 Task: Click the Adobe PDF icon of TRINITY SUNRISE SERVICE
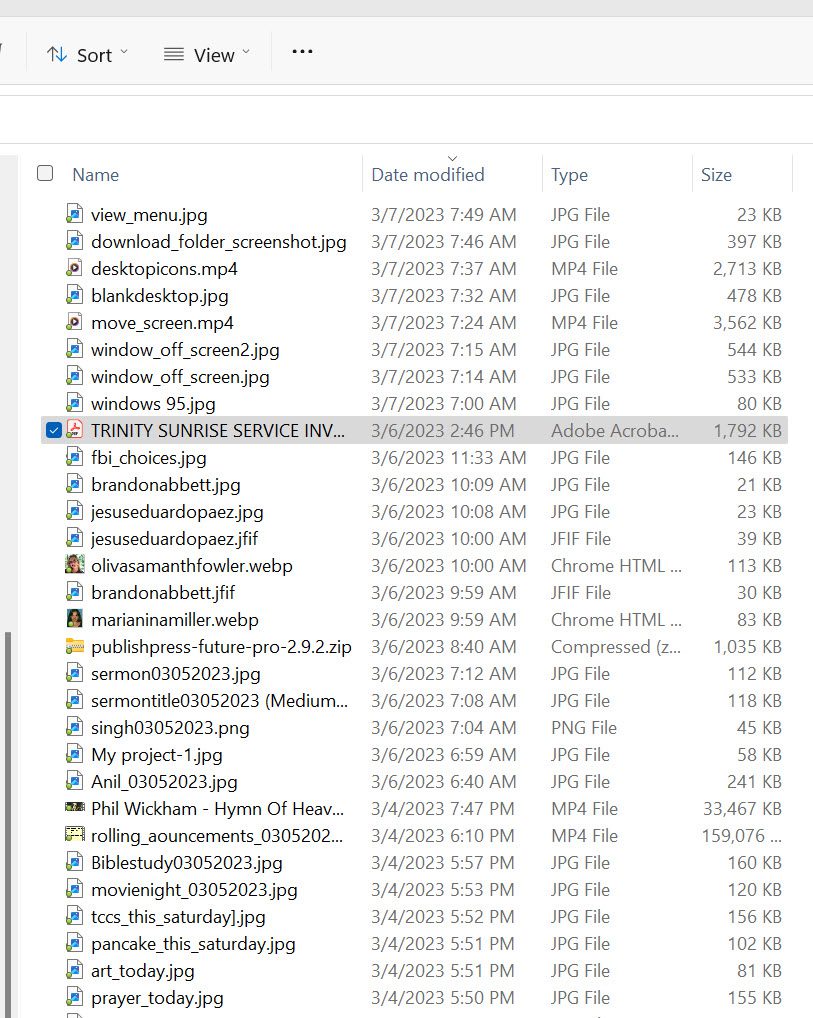tap(75, 430)
